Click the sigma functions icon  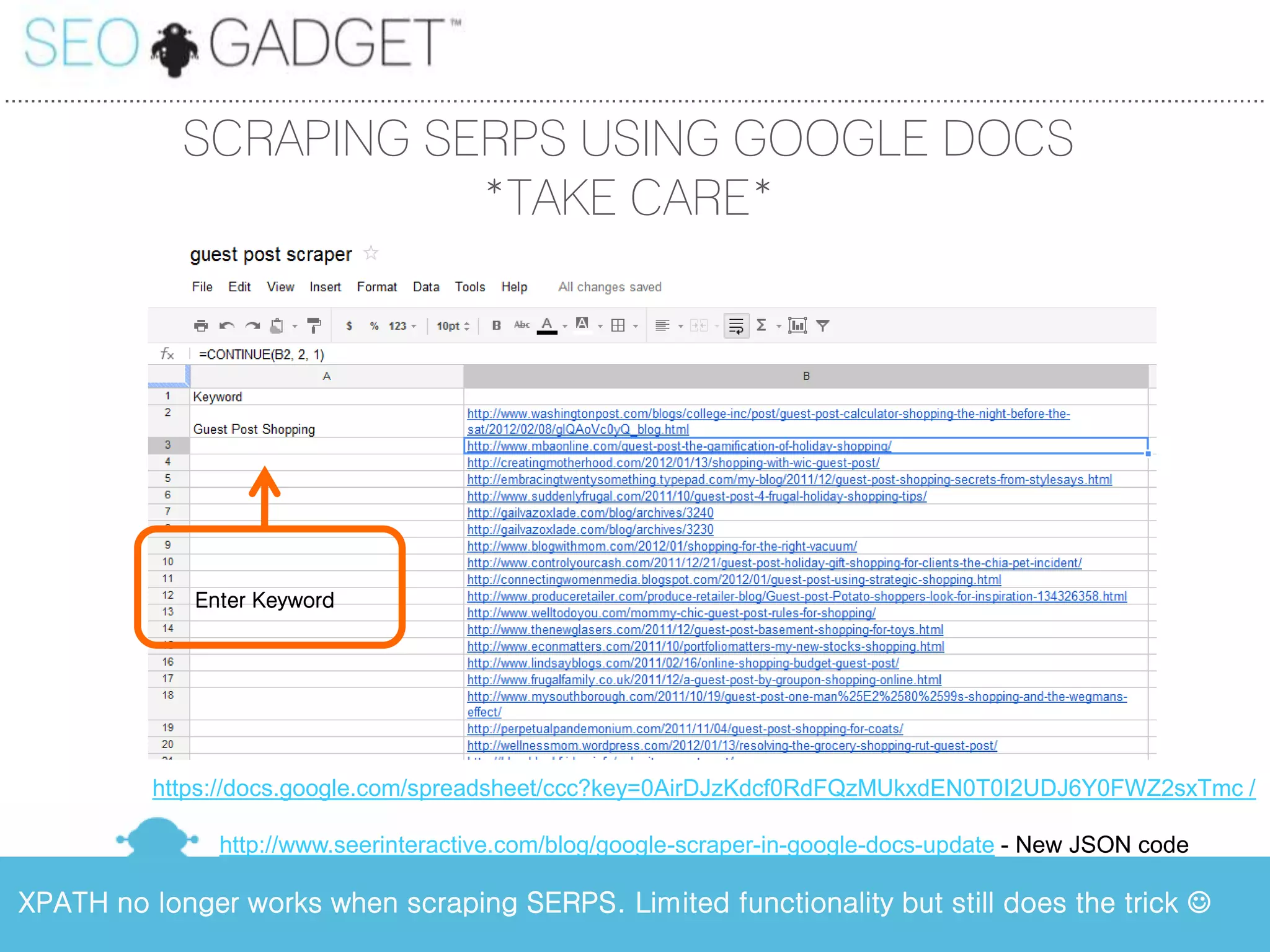tap(762, 325)
